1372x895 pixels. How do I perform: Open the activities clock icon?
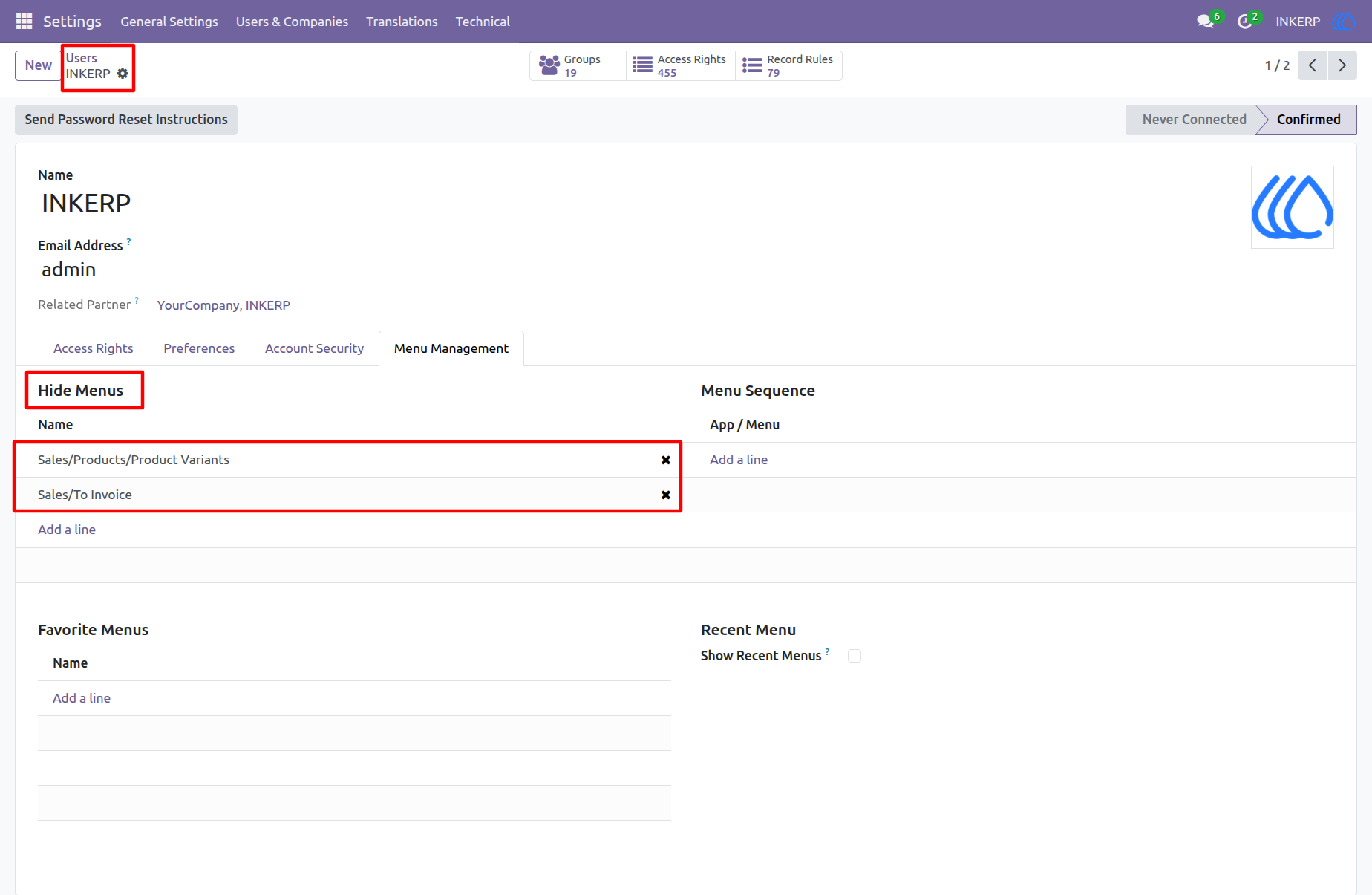pos(1245,22)
